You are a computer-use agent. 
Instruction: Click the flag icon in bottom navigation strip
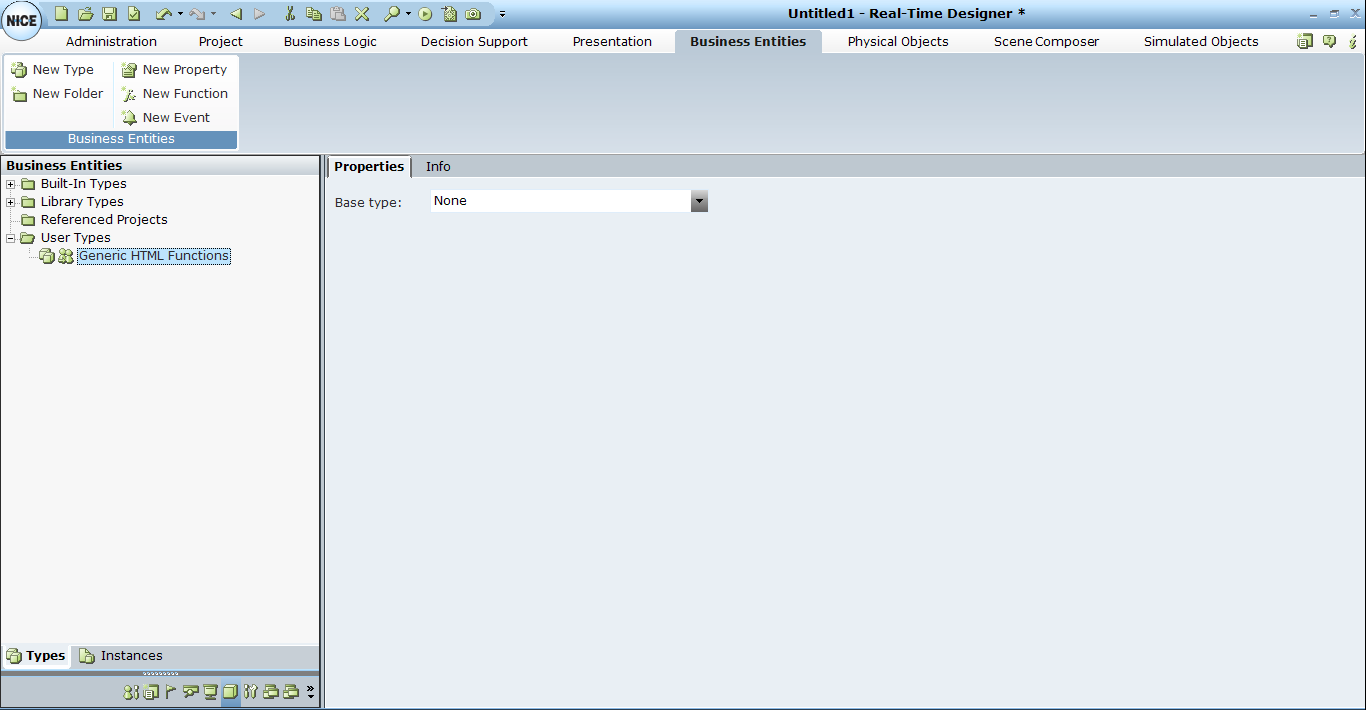click(170, 691)
